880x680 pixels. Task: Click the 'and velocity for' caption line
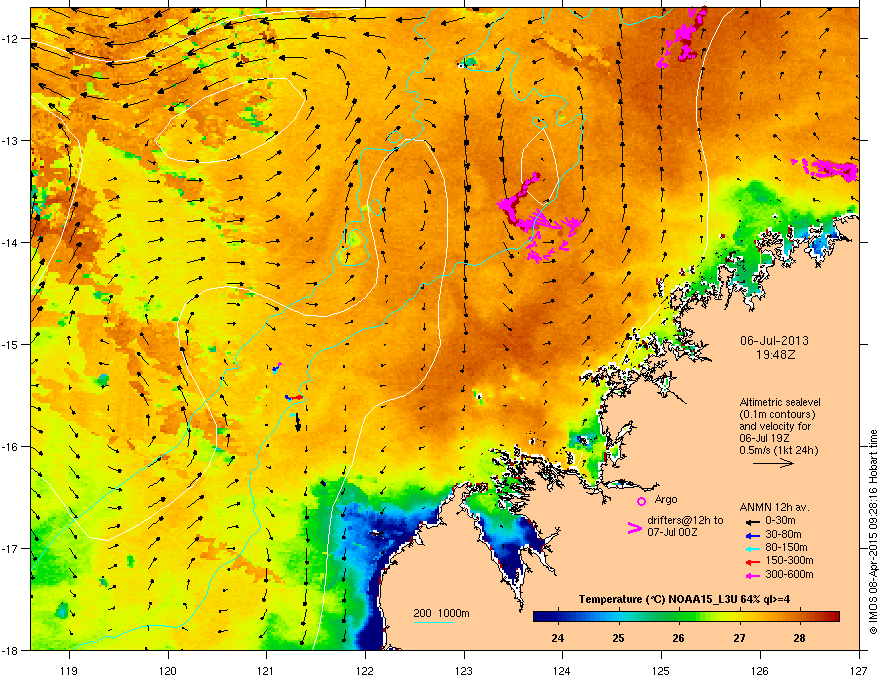[x=775, y=426]
